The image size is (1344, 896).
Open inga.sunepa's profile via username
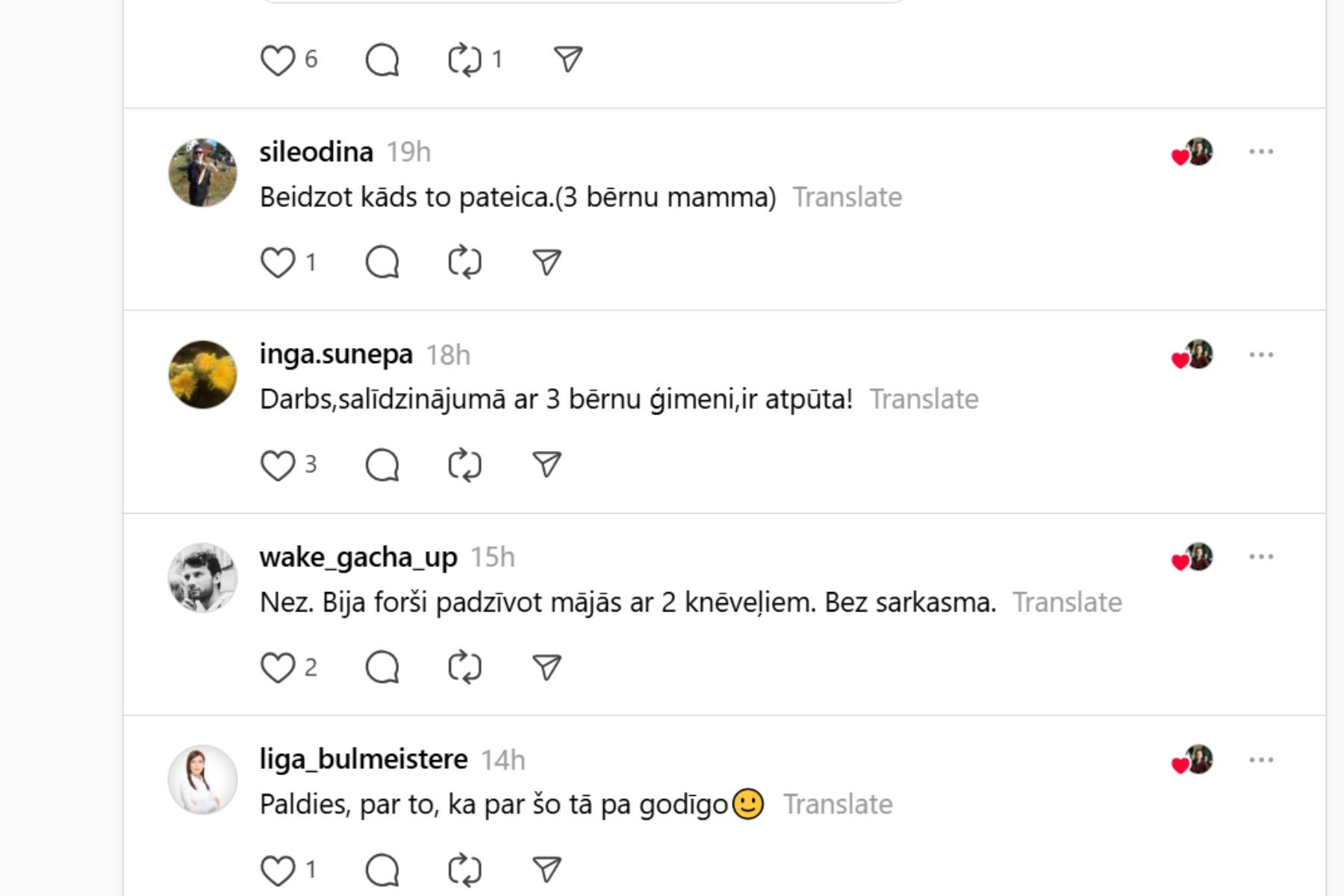coord(336,354)
